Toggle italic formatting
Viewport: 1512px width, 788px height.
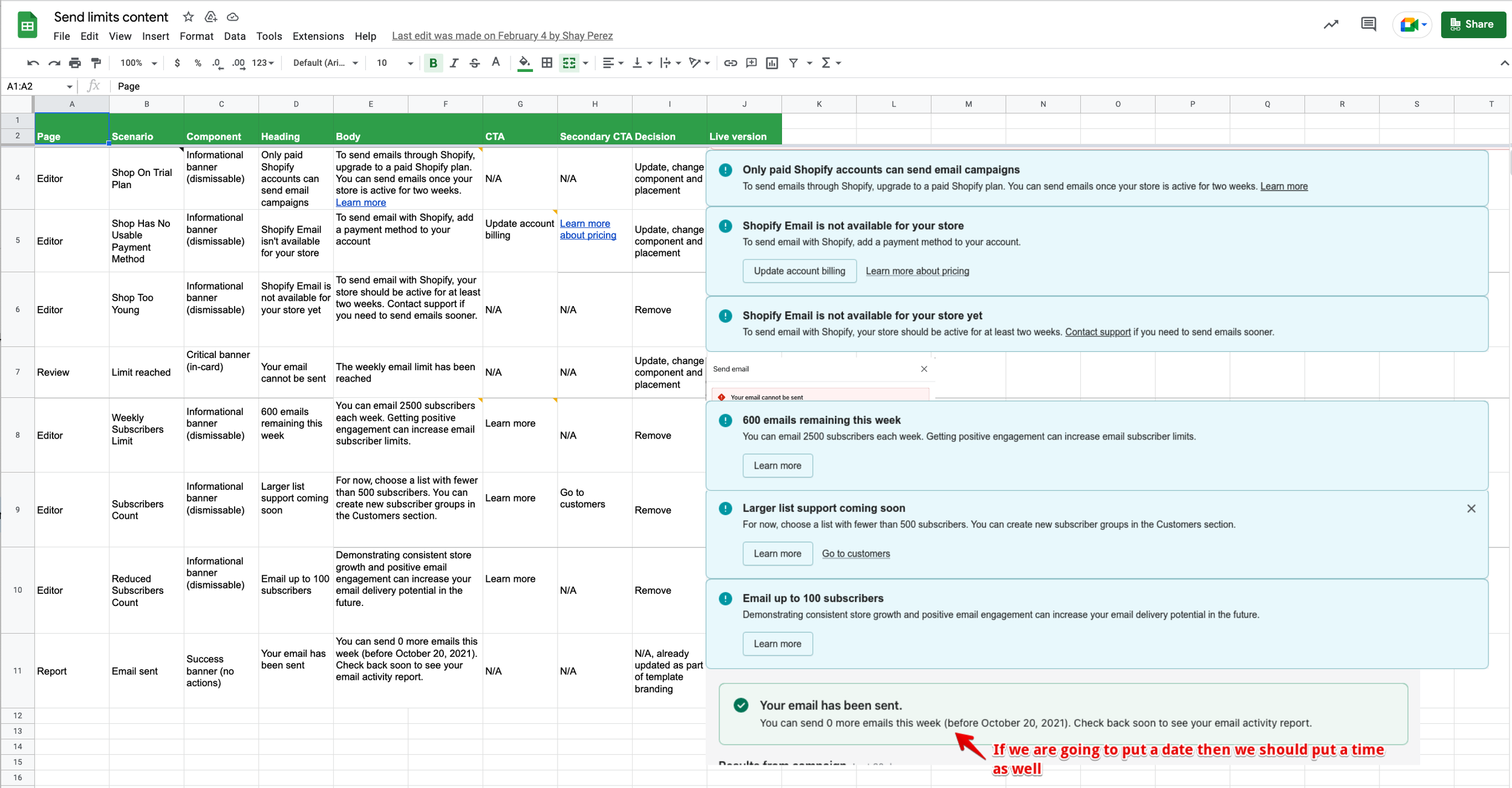point(454,63)
